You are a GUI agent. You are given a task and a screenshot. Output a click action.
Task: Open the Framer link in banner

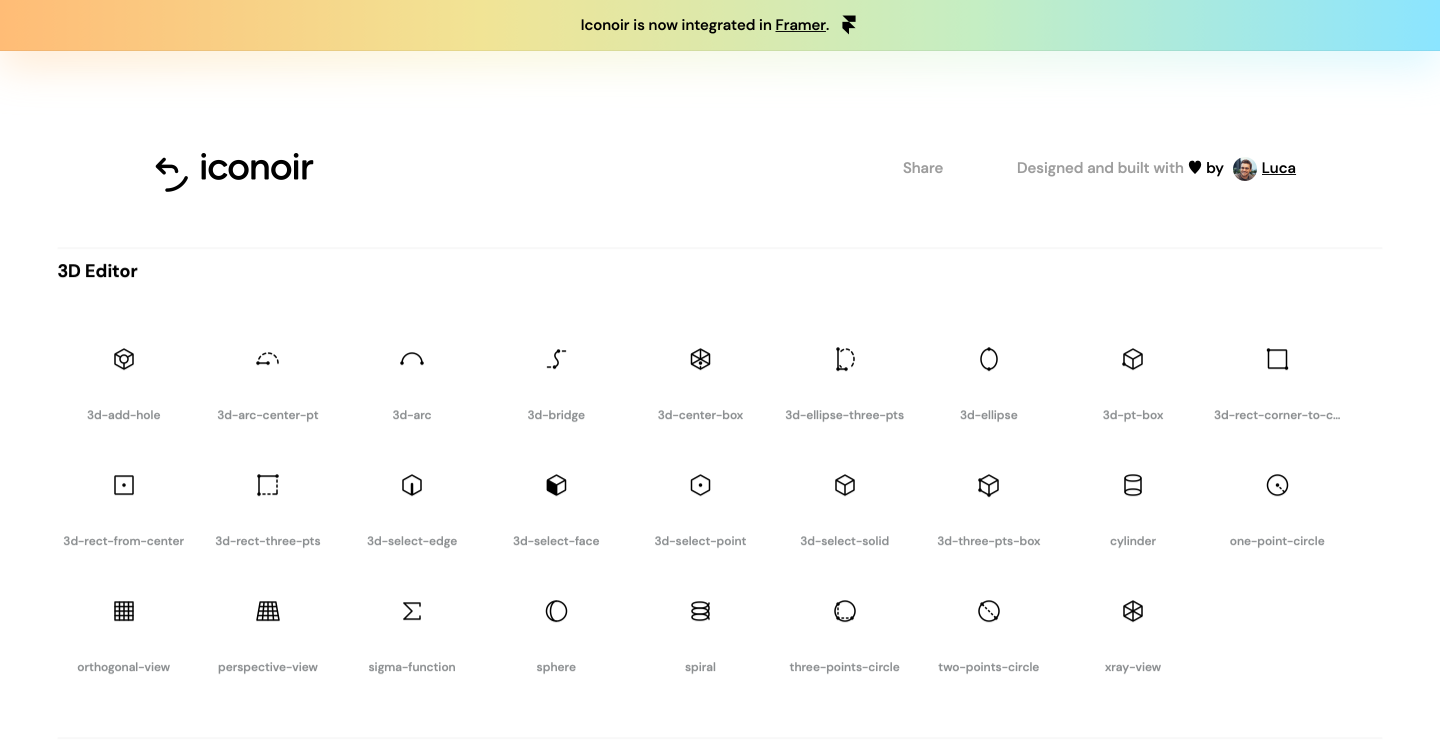(x=800, y=25)
